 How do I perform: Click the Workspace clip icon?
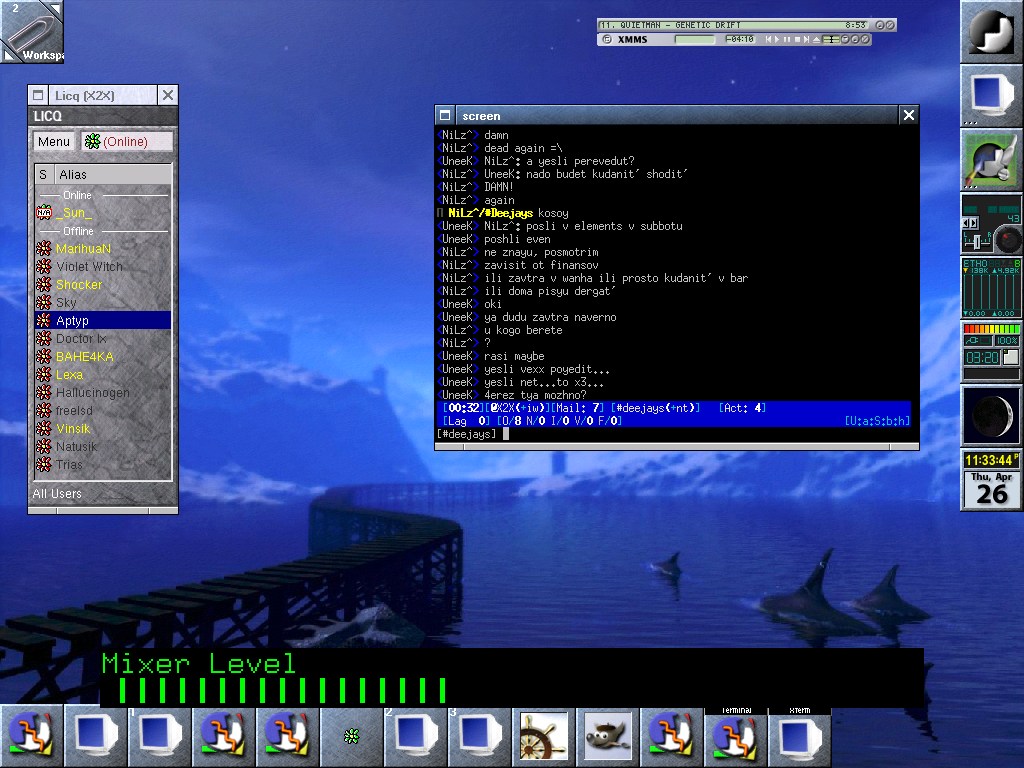pos(31,31)
